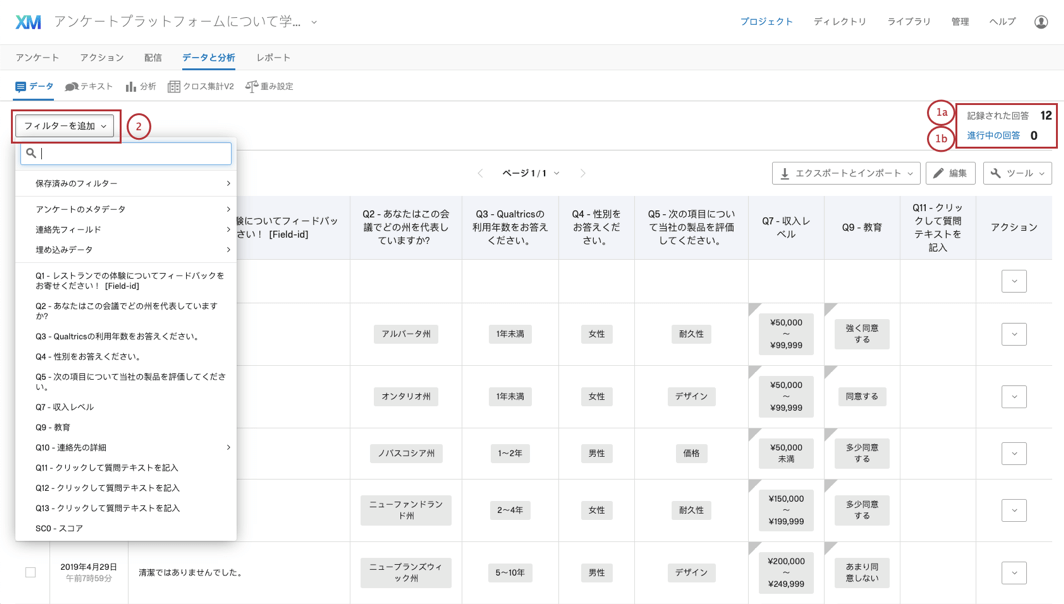Open the project title dropdown arrow
This screenshot has height=604, width=1064.
[314, 22]
